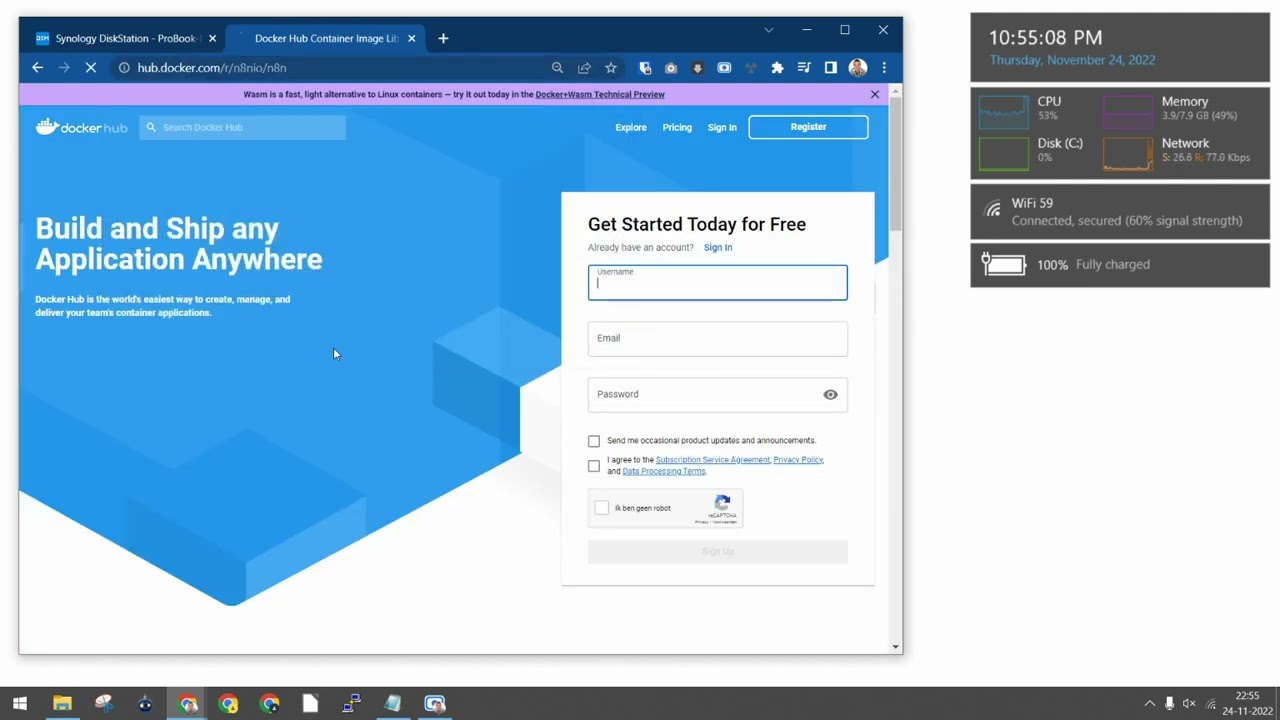Click the forward navigation arrow in Chrome

tap(64, 67)
